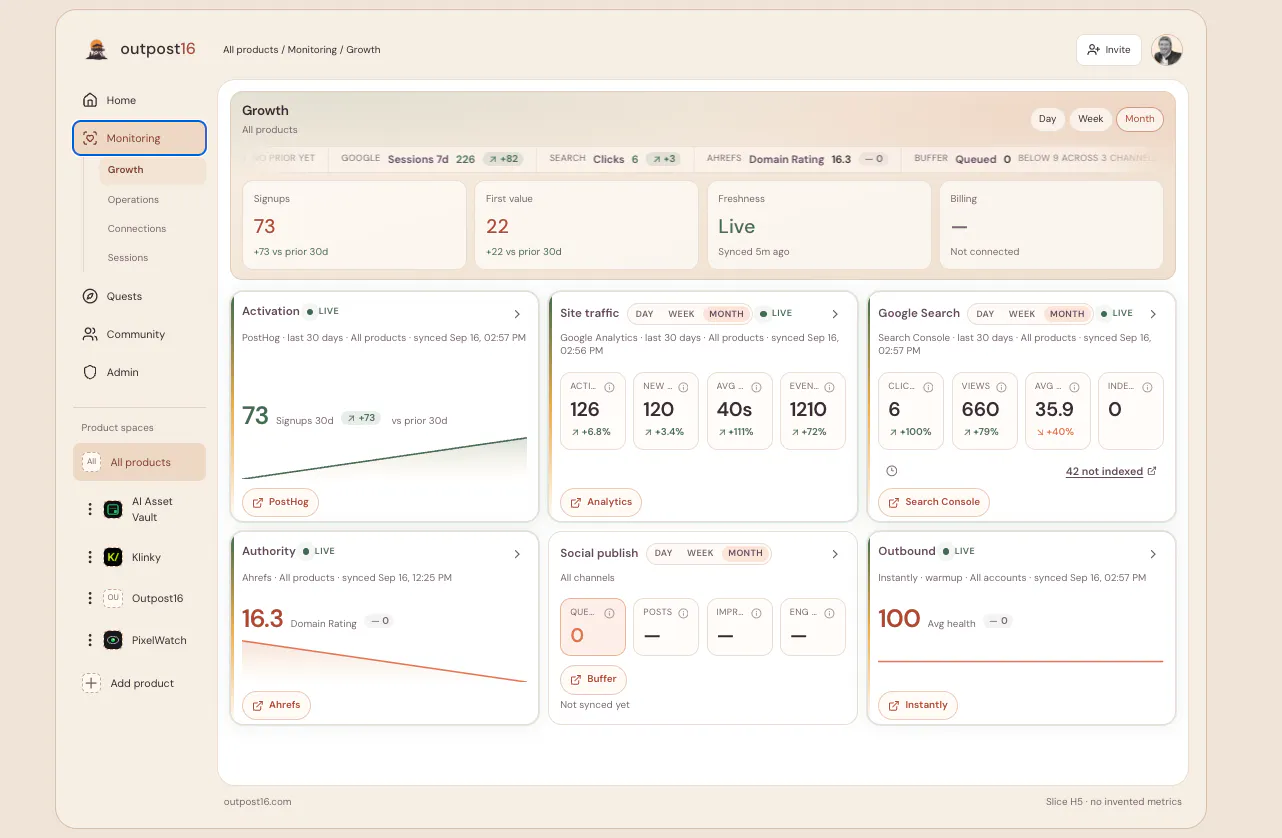The image size is (1282, 838).
Task: Click the Invite button
Action: click(1109, 50)
